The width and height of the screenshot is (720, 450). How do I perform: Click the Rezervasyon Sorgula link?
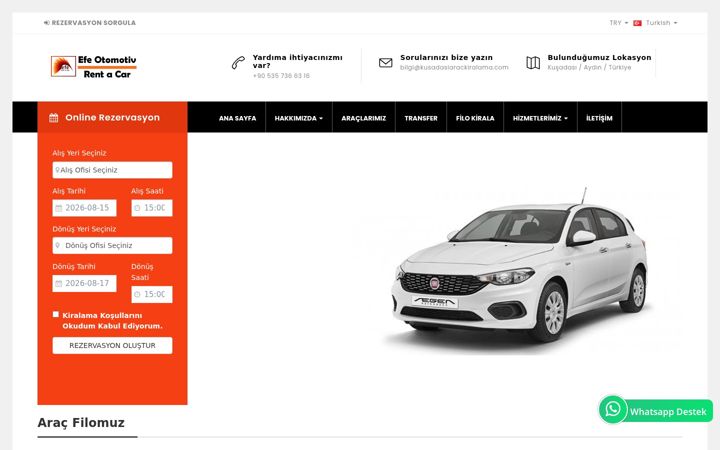point(94,22)
